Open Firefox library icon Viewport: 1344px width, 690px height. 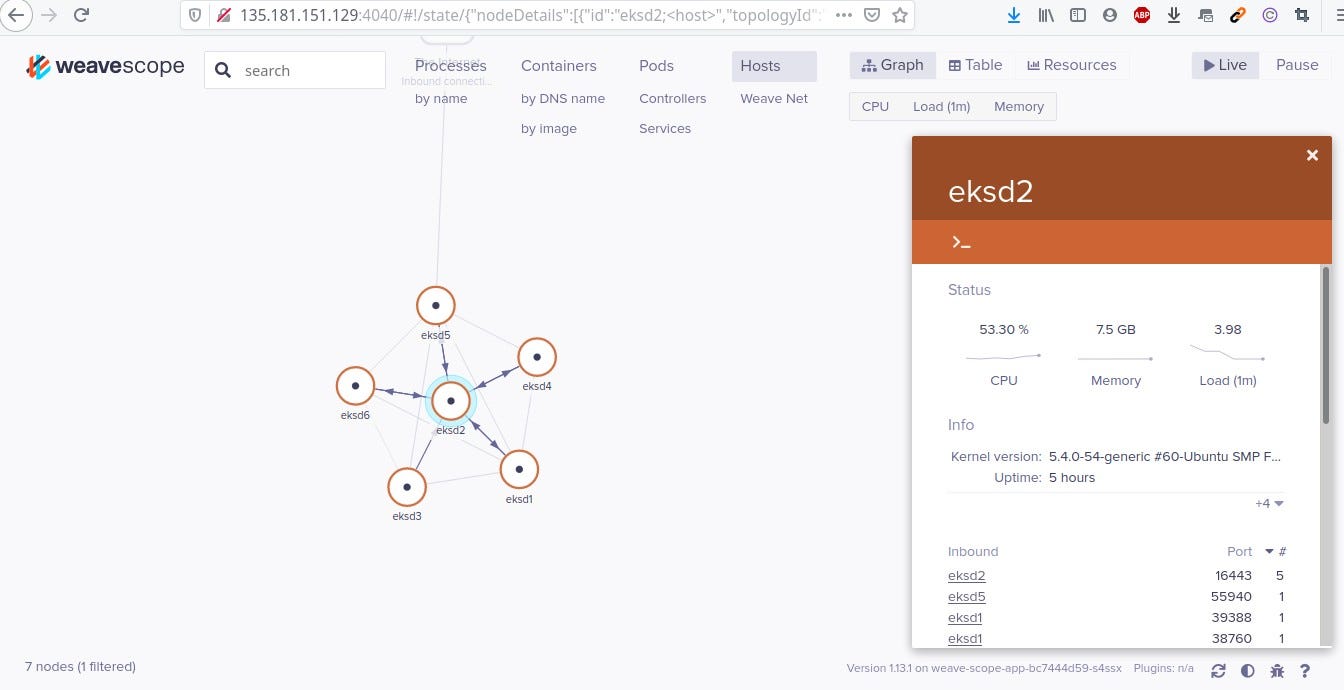1046,15
